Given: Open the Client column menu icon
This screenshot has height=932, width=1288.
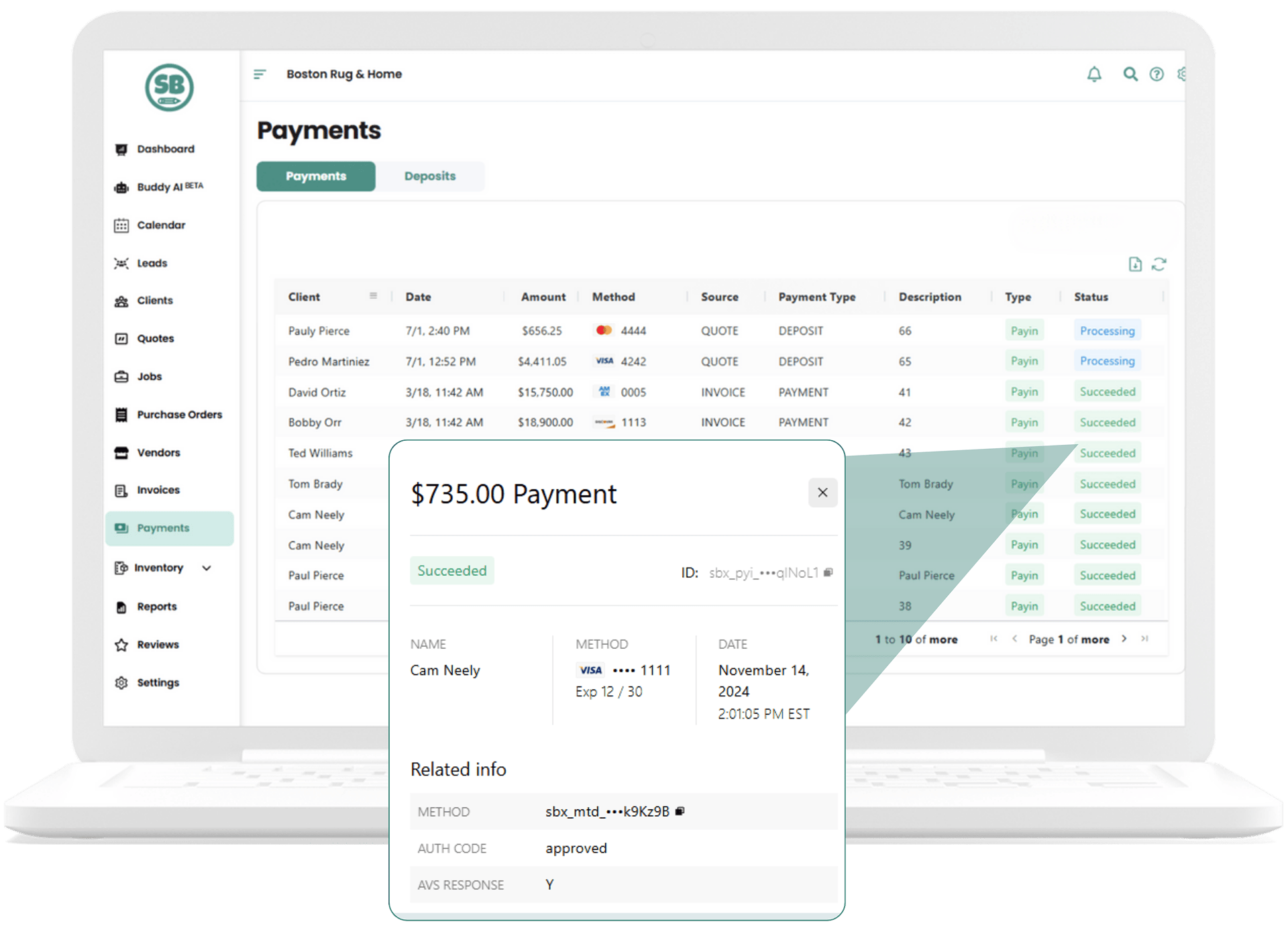Looking at the screenshot, I should (x=373, y=296).
